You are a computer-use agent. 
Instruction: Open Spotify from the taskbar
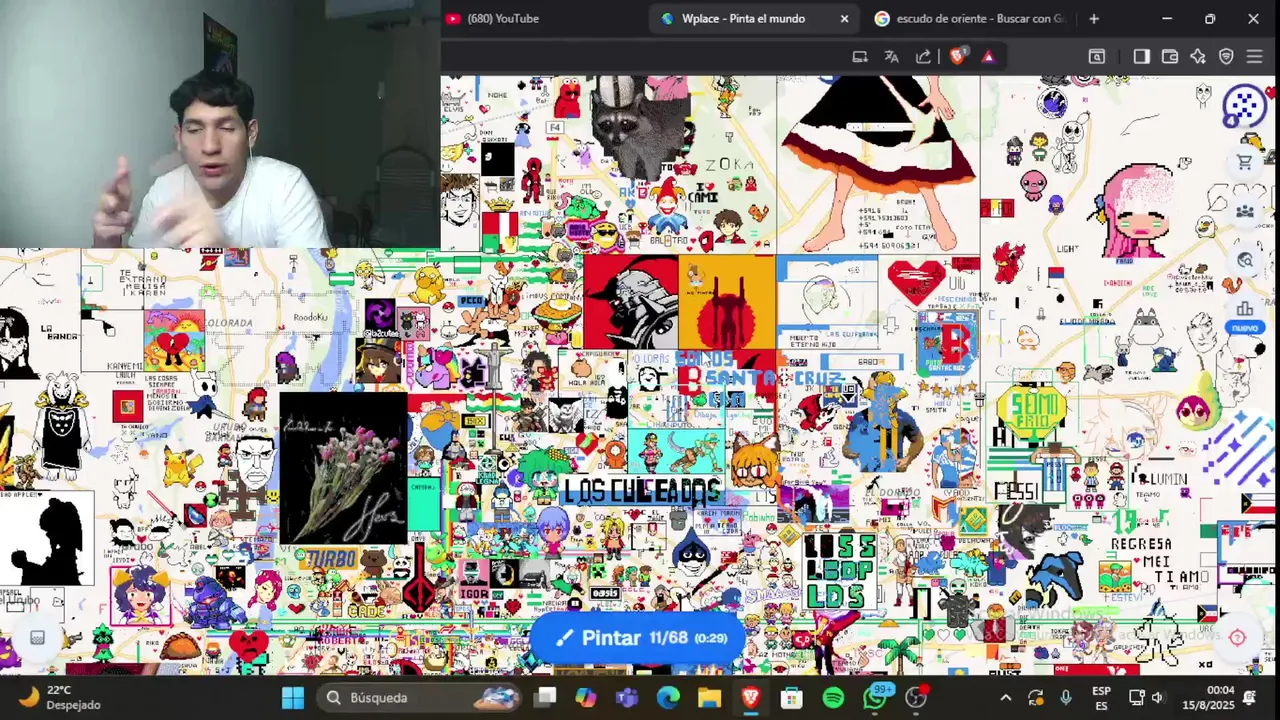click(x=833, y=697)
